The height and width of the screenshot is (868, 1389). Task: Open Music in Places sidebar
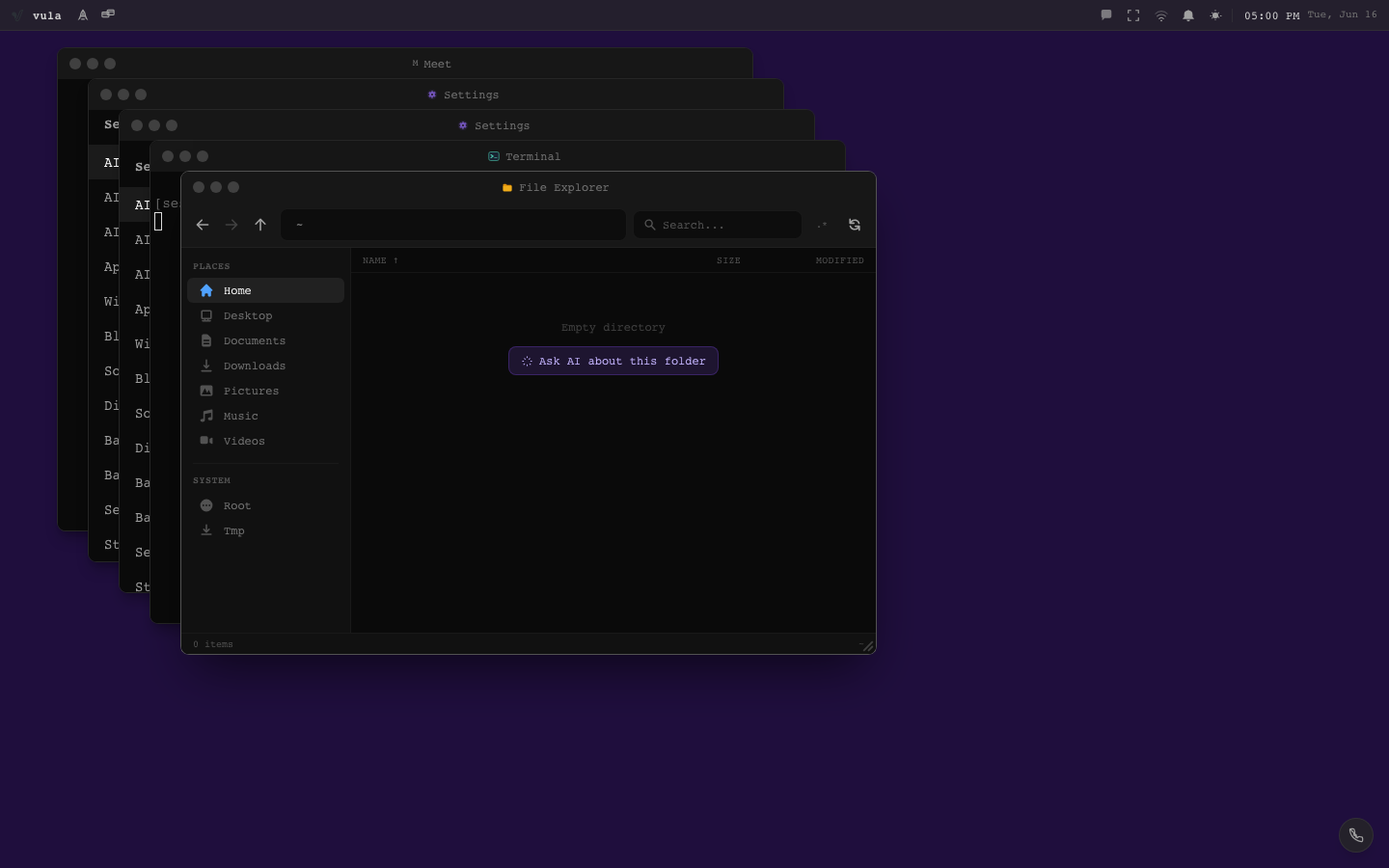coord(265,416)
